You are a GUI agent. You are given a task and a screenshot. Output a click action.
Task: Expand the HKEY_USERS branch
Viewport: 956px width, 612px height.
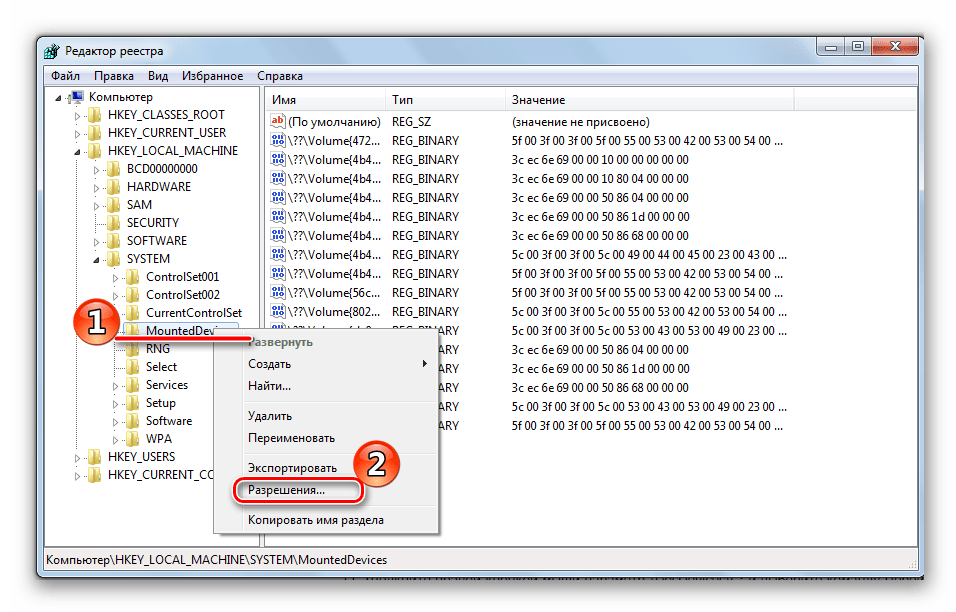point(79,457)
